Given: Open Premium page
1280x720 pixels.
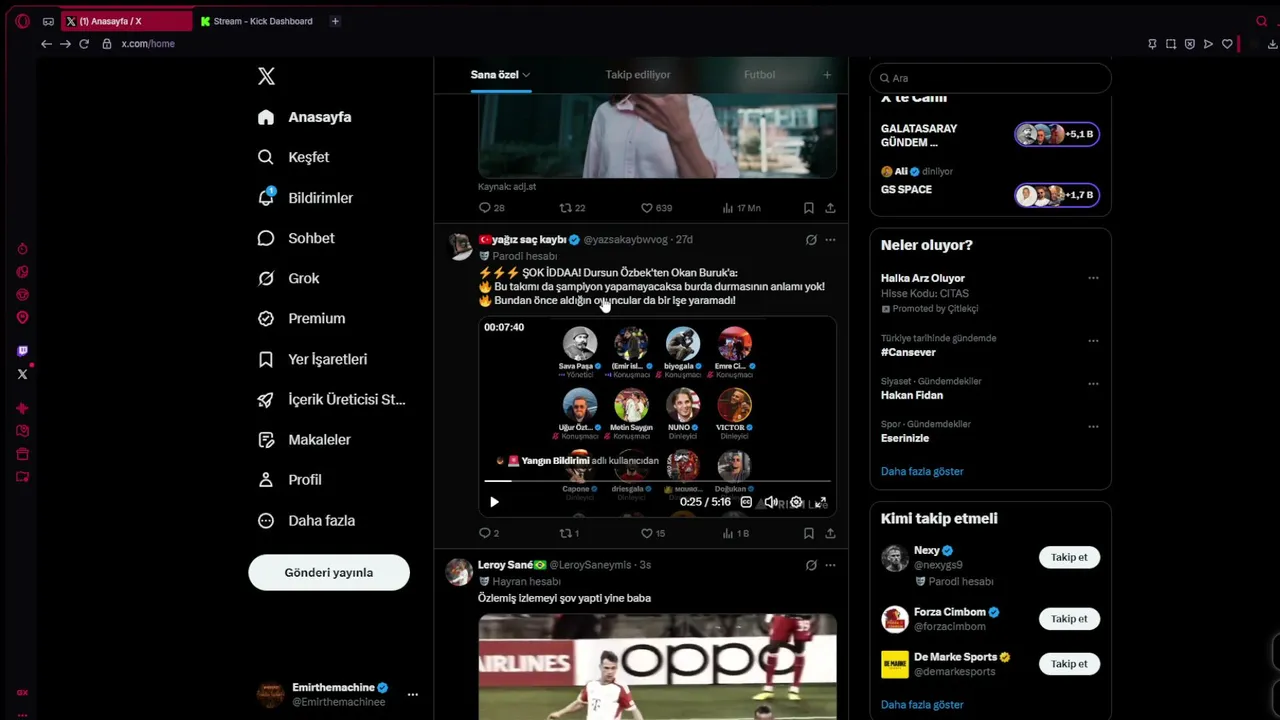Looking at the screenshot, I should pos(302,318).
